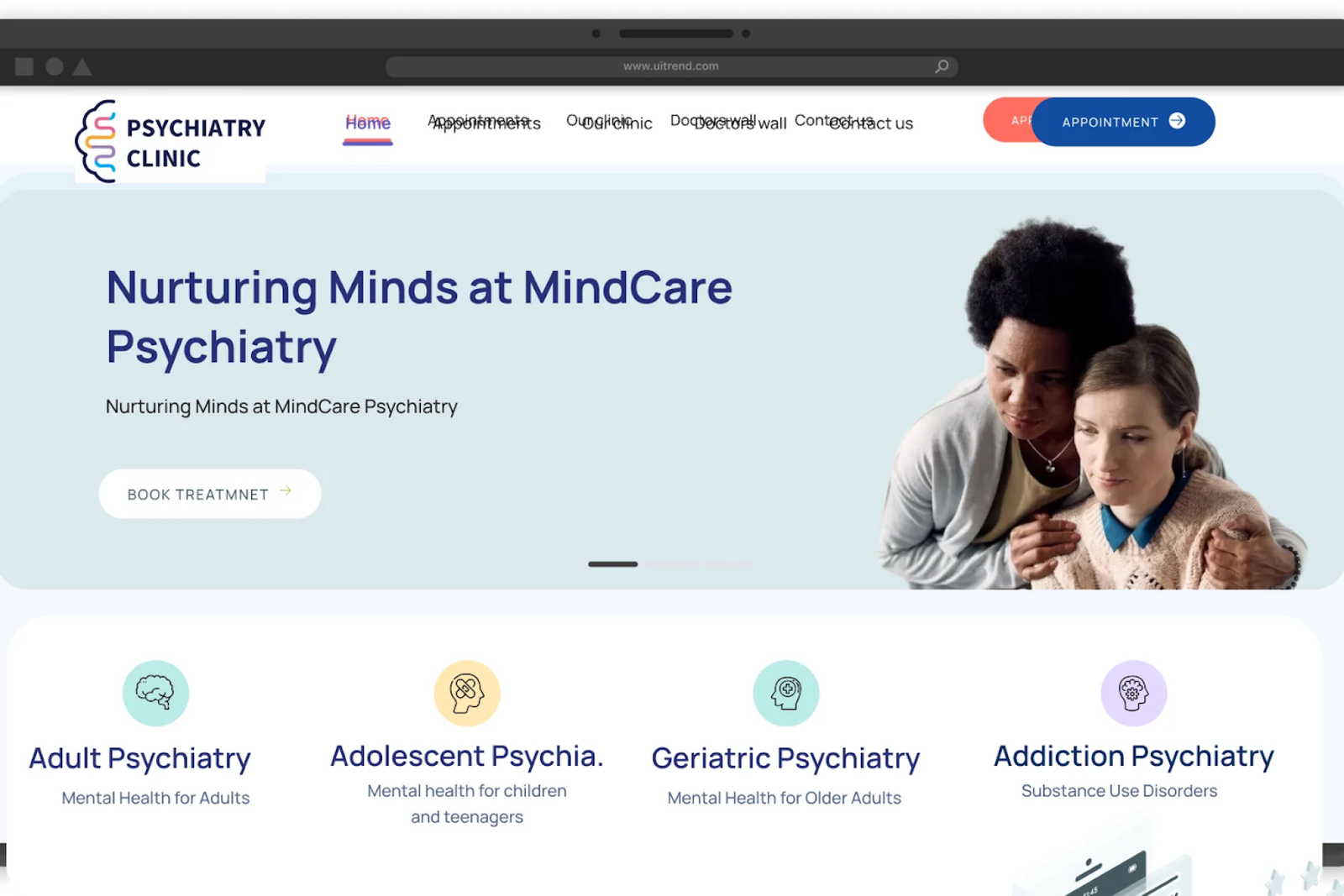Open the Our clinic menu item
1344x896 pixels.
[609, 123]
